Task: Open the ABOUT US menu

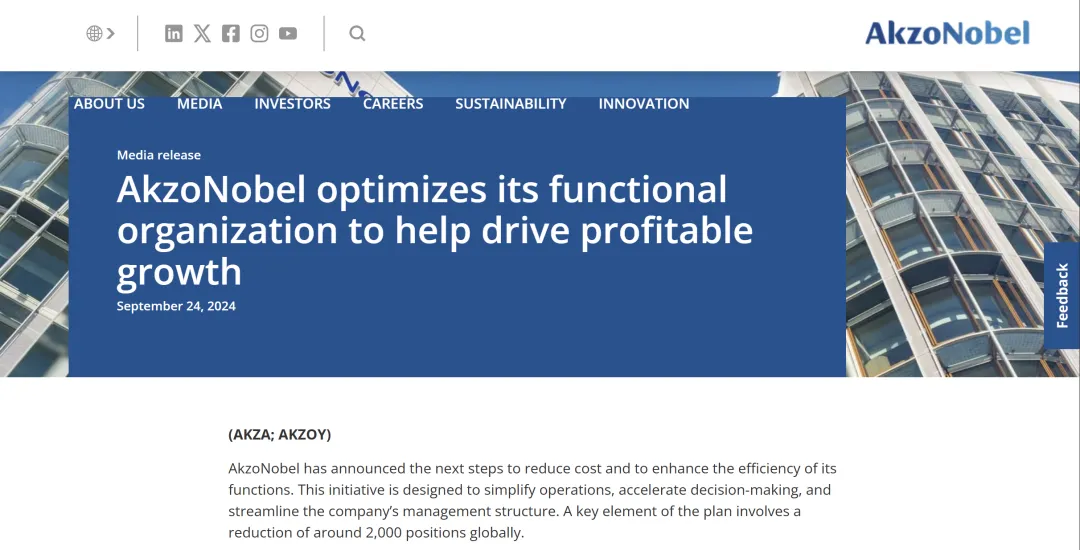Action: tap(109, 103)
